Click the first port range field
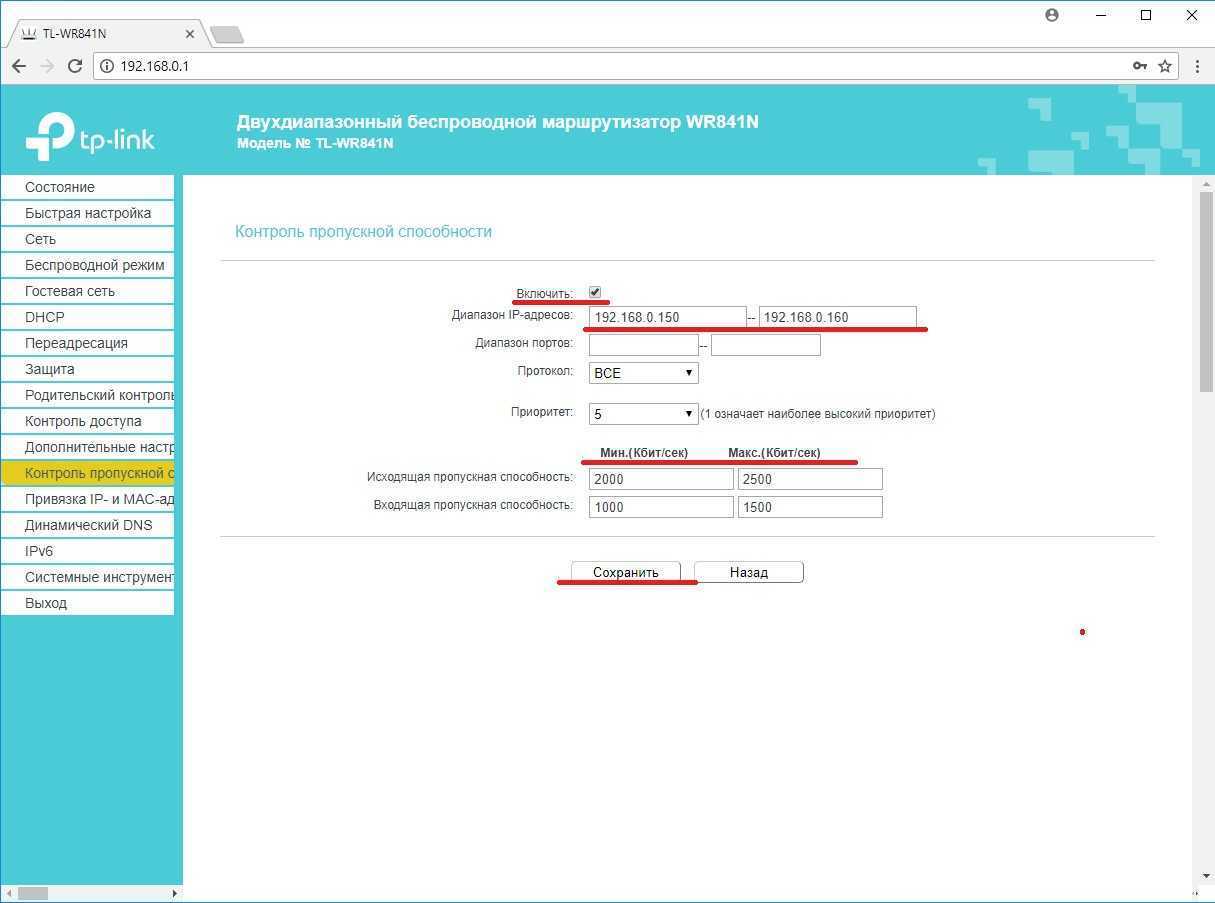Screen dimensions: 1215x903 643,345
